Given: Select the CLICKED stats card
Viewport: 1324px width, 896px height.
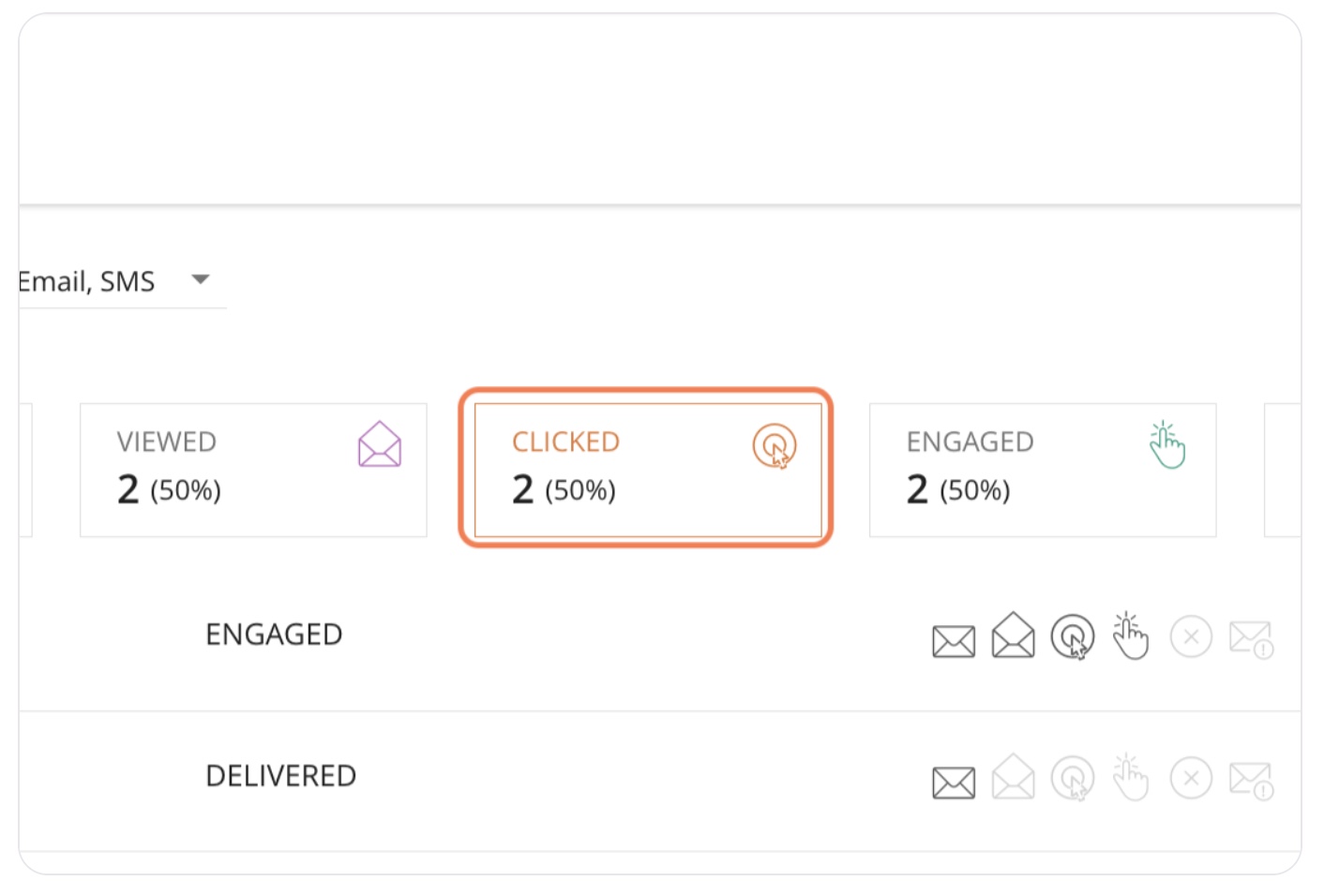Looking at the screenshot, I should coord(647,470).
